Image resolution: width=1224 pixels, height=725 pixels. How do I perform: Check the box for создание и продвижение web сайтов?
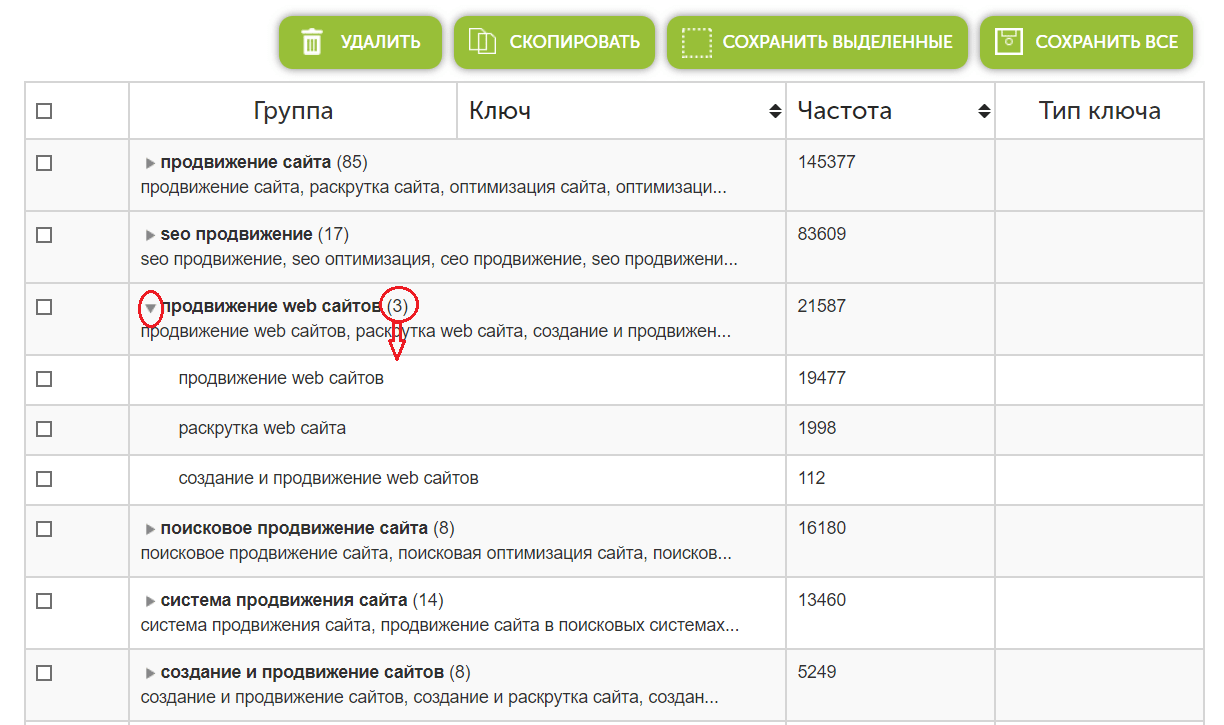pos(44,479)
